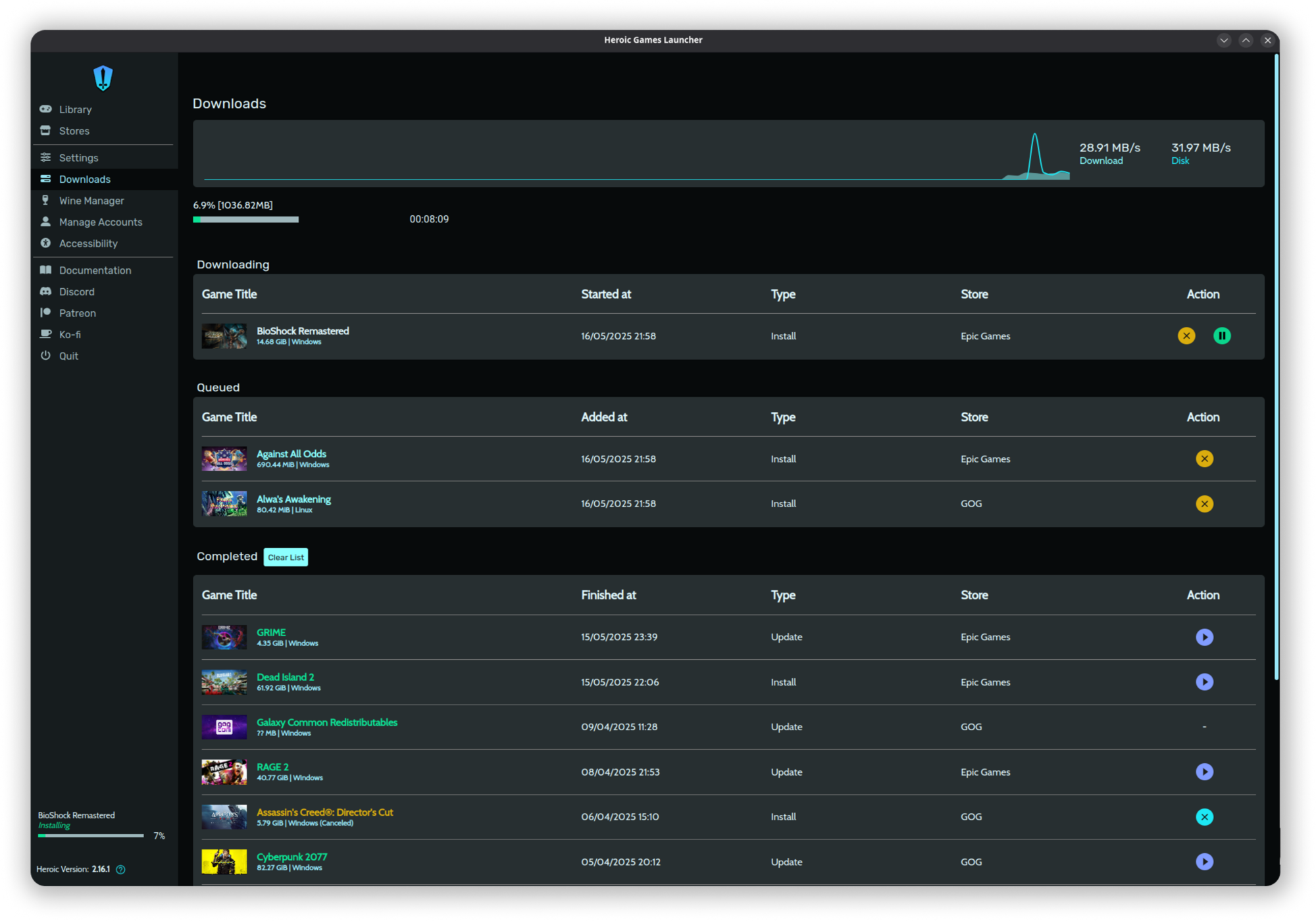The image size is (1316, 921).
Task: Open Cyberpunk 2077 game page
Action: (291, 857)
